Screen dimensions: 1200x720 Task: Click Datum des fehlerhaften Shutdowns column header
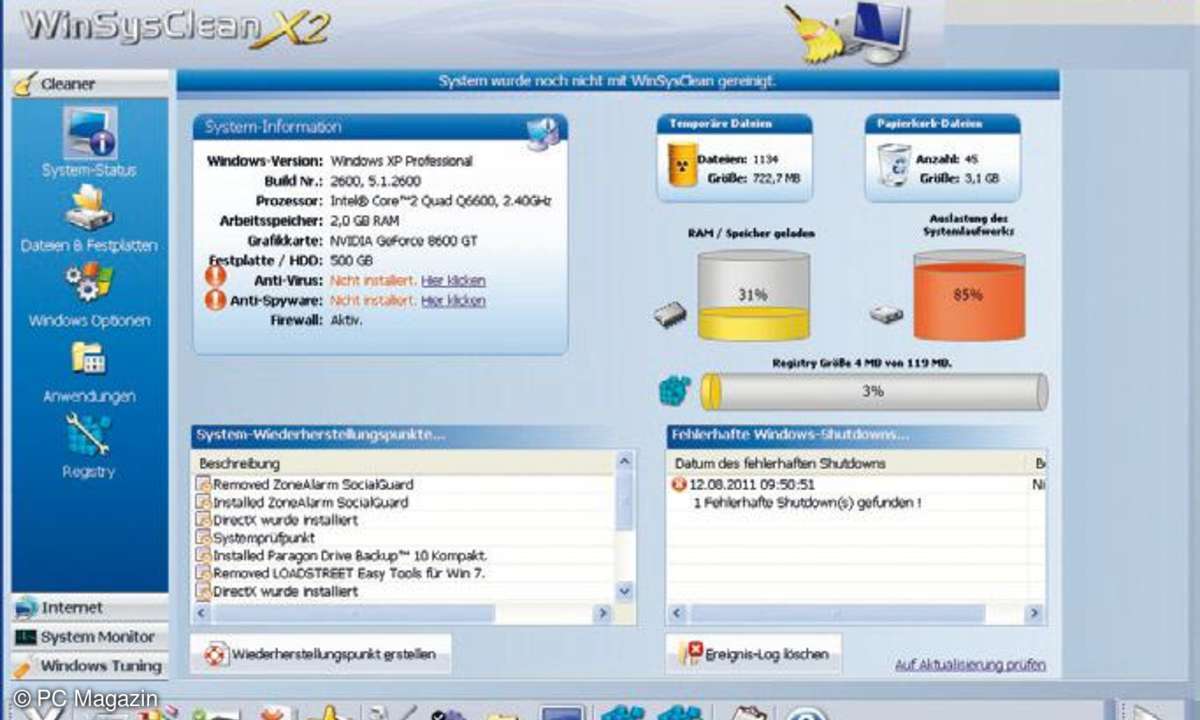[847, 464]
